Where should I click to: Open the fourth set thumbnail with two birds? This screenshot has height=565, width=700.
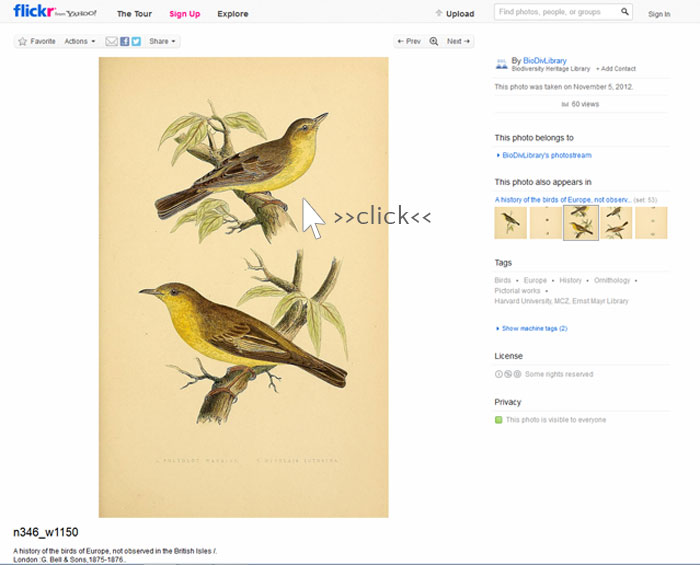(616, 223)
